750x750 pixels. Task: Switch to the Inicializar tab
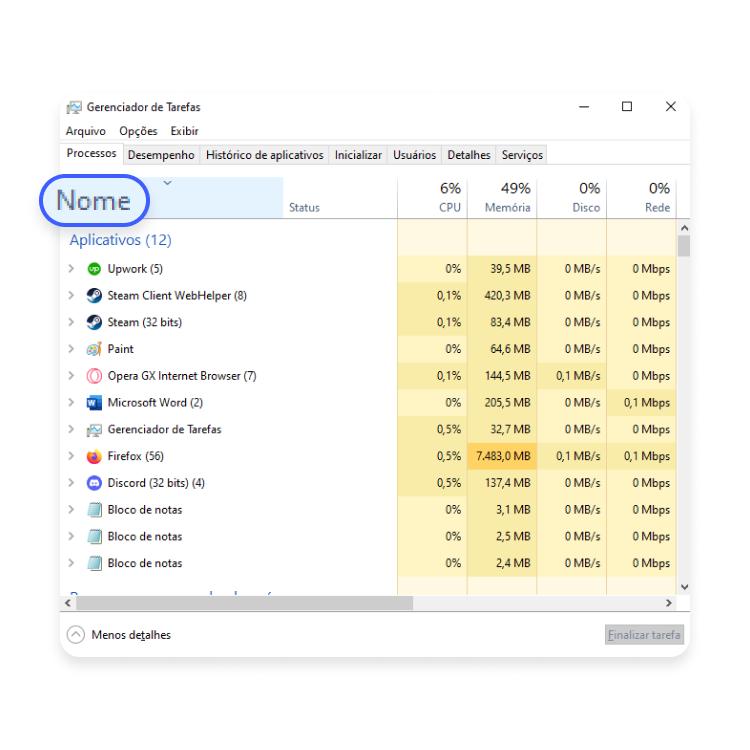[358, 155]
